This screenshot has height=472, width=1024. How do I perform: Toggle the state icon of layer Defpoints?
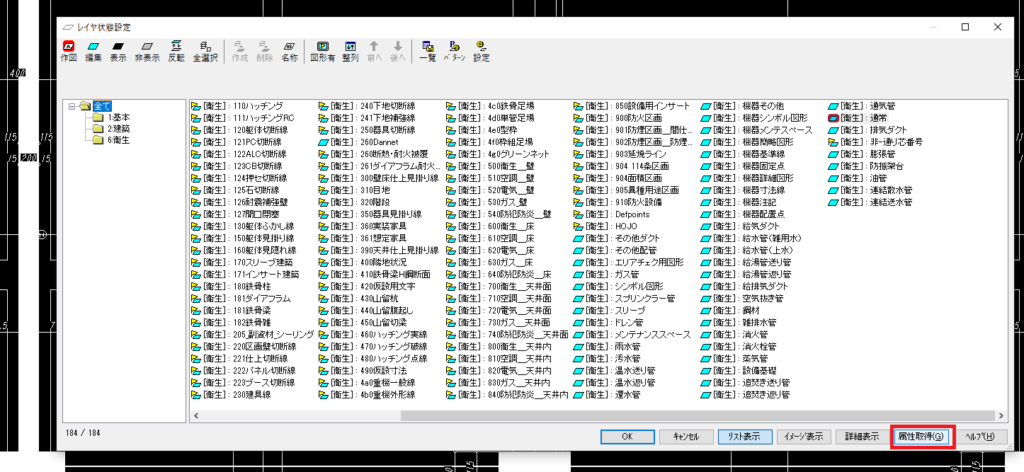click(x=580, y=214)
